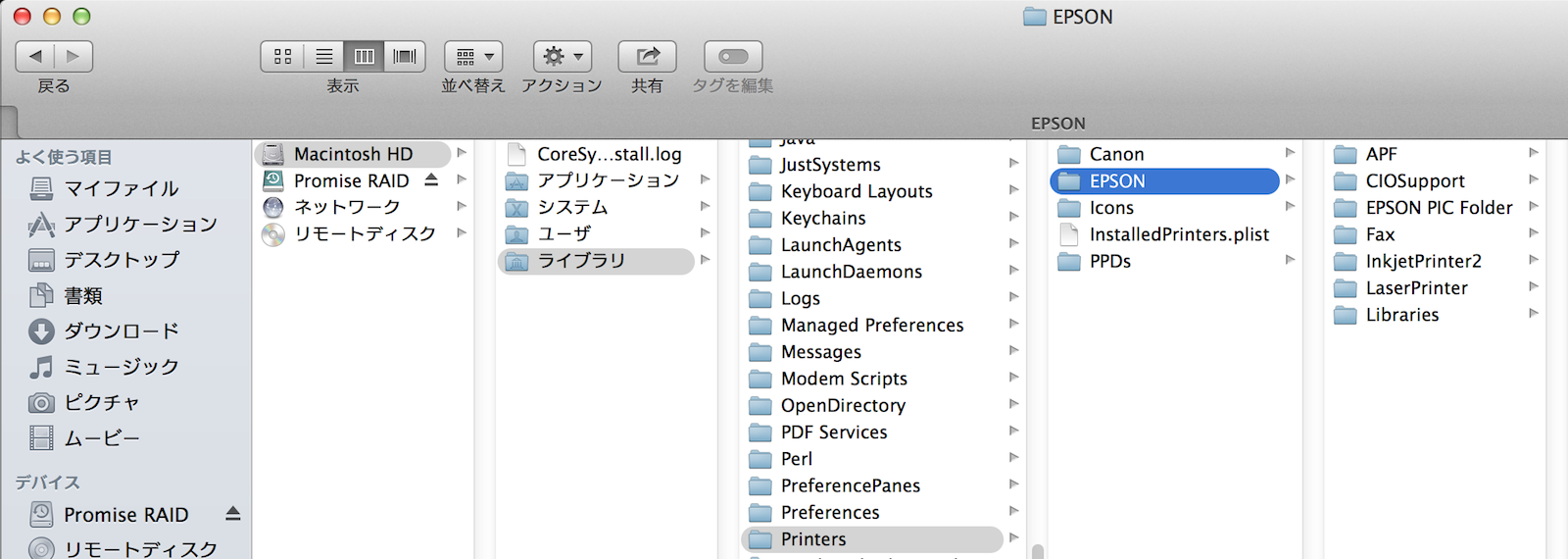1568x559 pixels.
Task: Select リモートディスク in first column
Action: [x=365, y=233]
